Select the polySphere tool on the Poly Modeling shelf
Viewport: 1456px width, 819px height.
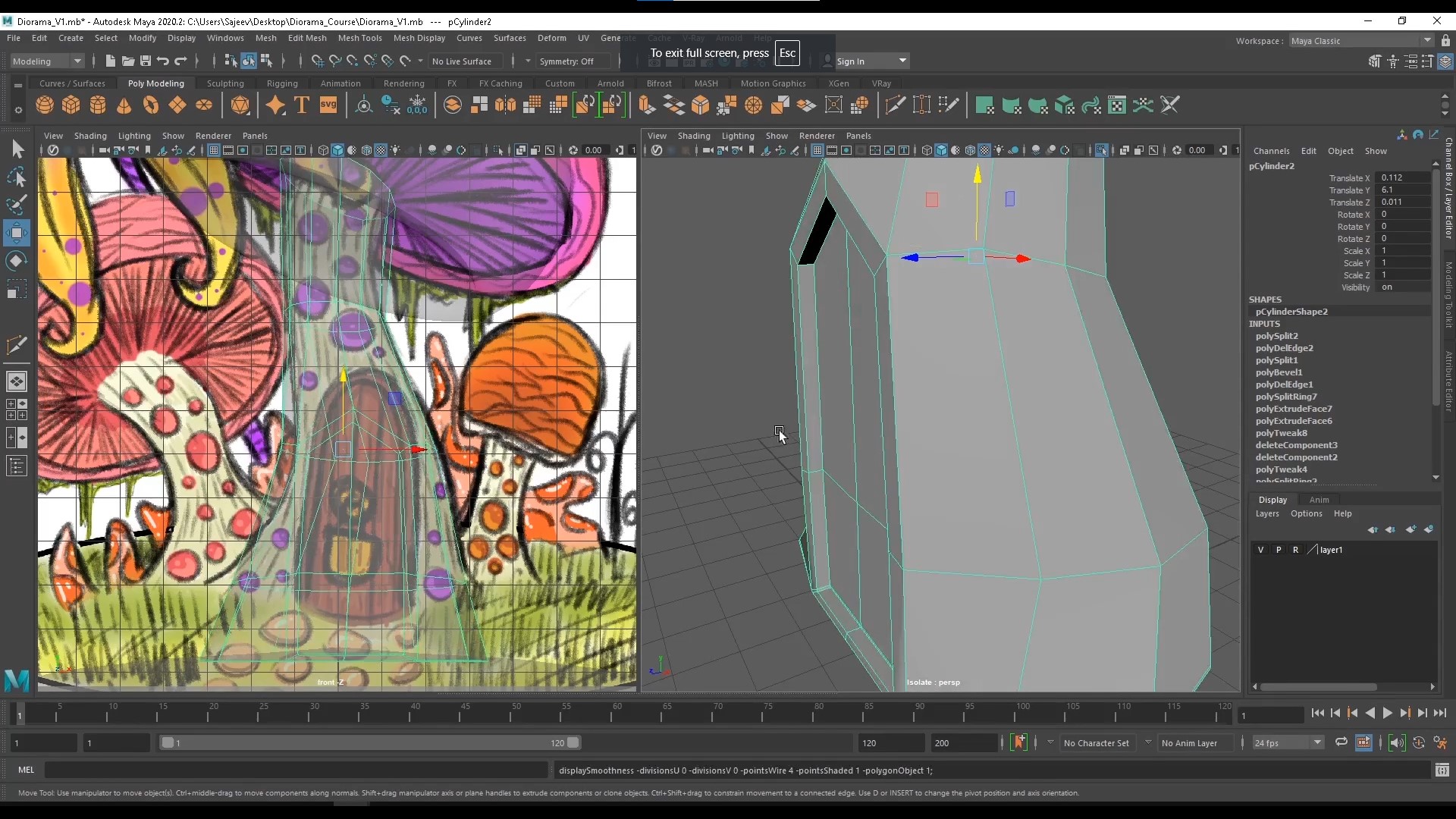point(44,105)
